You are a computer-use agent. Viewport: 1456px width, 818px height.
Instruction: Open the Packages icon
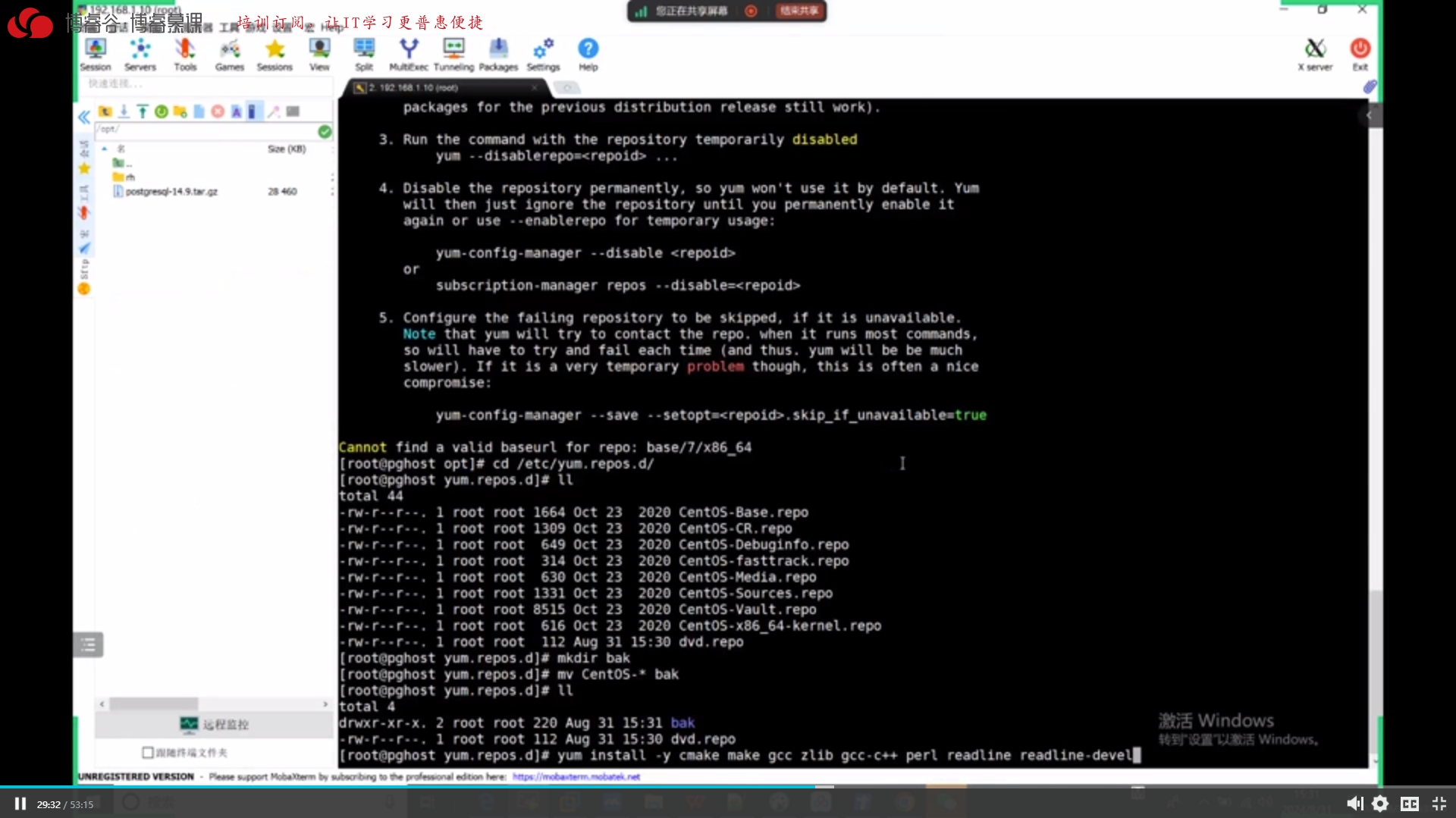pyautogui.click(x=498, y=55)
